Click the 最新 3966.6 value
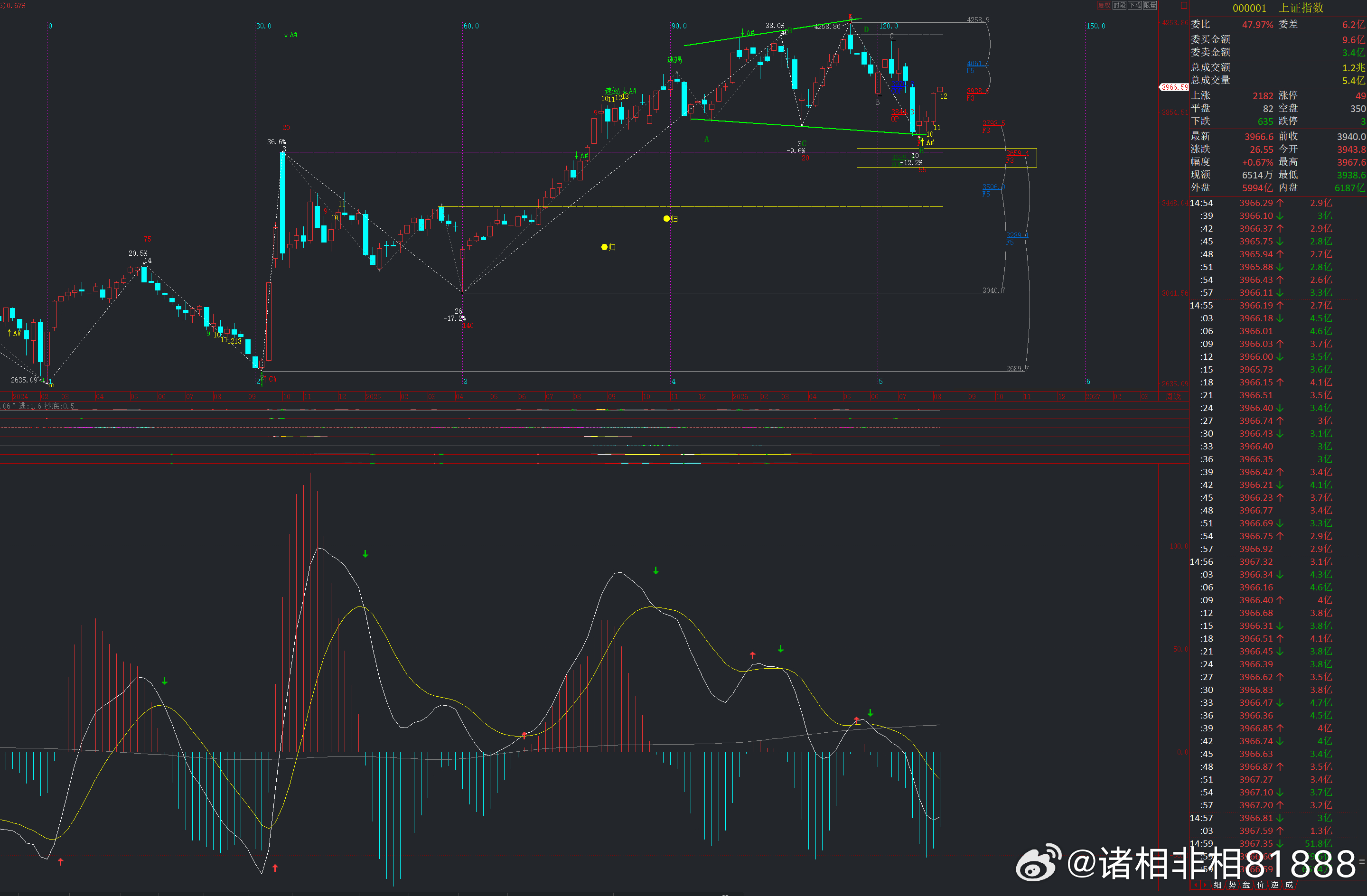This screenshot has width=1367, height=896. [x=1259, y=137]
